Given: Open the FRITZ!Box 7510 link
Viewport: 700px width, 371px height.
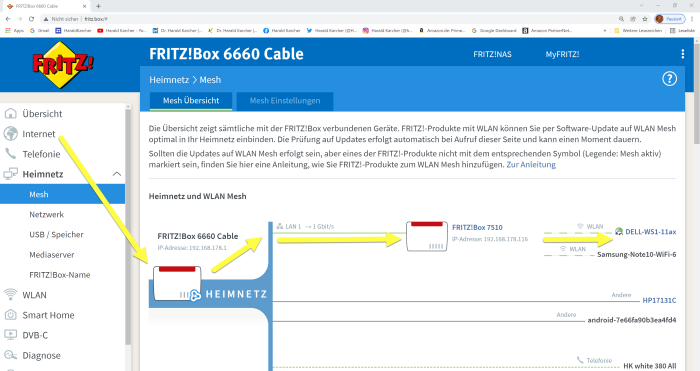Looking at the screenshot, I should 477,227.
